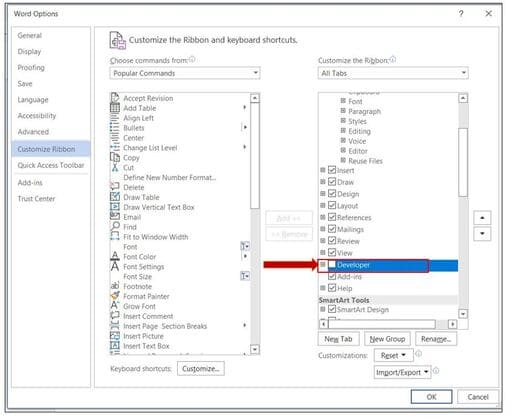The image size is (512, 419).
Task: Uncheck the Mailings tab checkbox
Action: click(x=332, y=229)
